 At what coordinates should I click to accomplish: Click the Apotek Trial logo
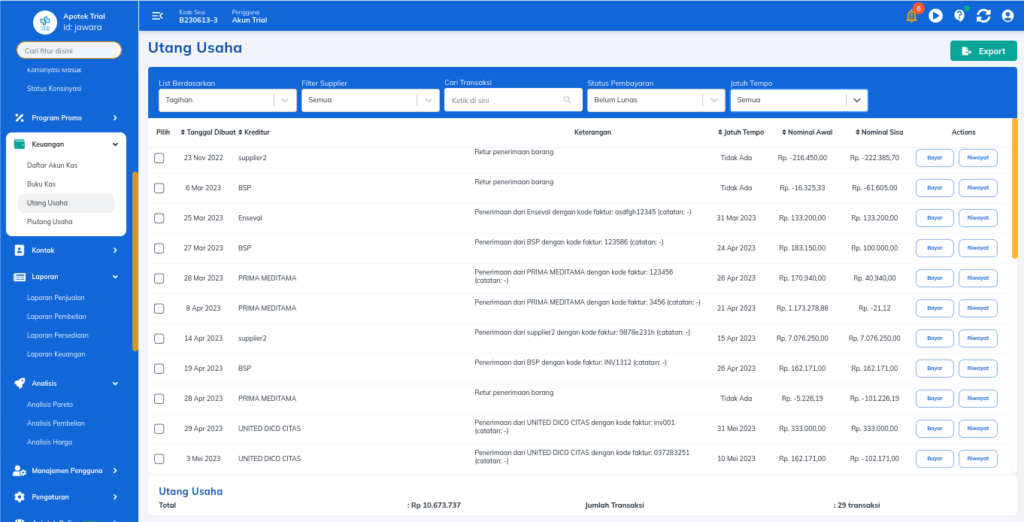[x=46, y=21]
